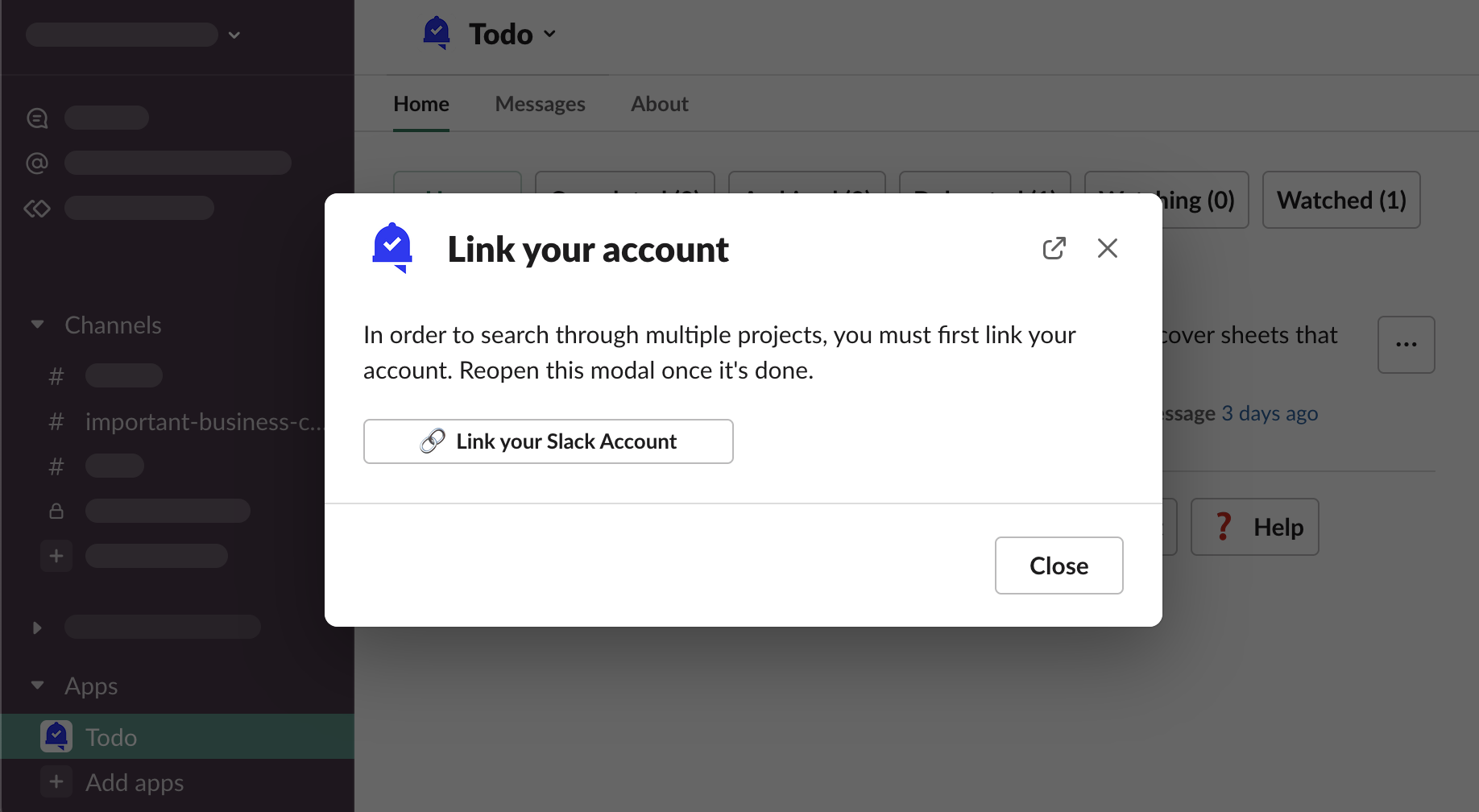Click the Link your Slack Account button
The height and width of the screenshot is (812, 1479).
click(548, 441)
